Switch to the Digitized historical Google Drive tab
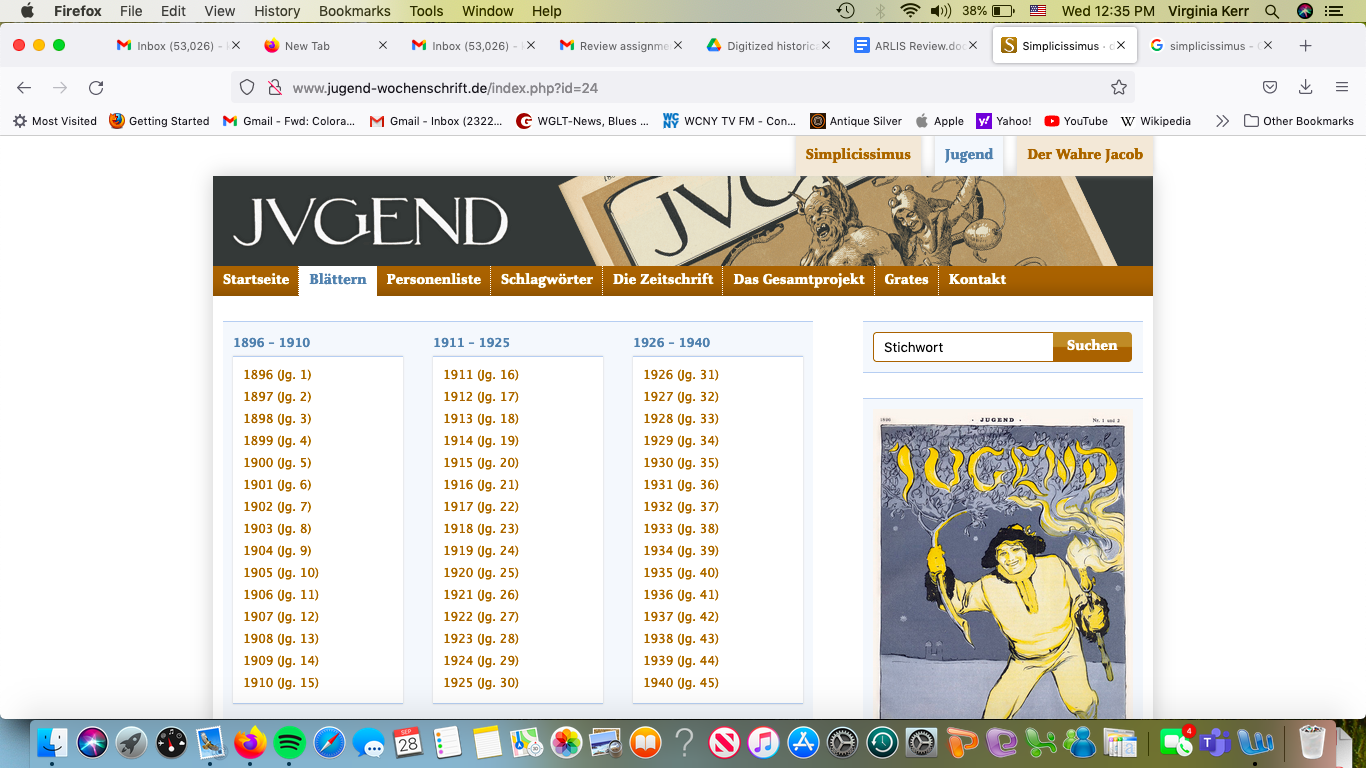The width and height of the screenshot is (1366, 768). 767,46
